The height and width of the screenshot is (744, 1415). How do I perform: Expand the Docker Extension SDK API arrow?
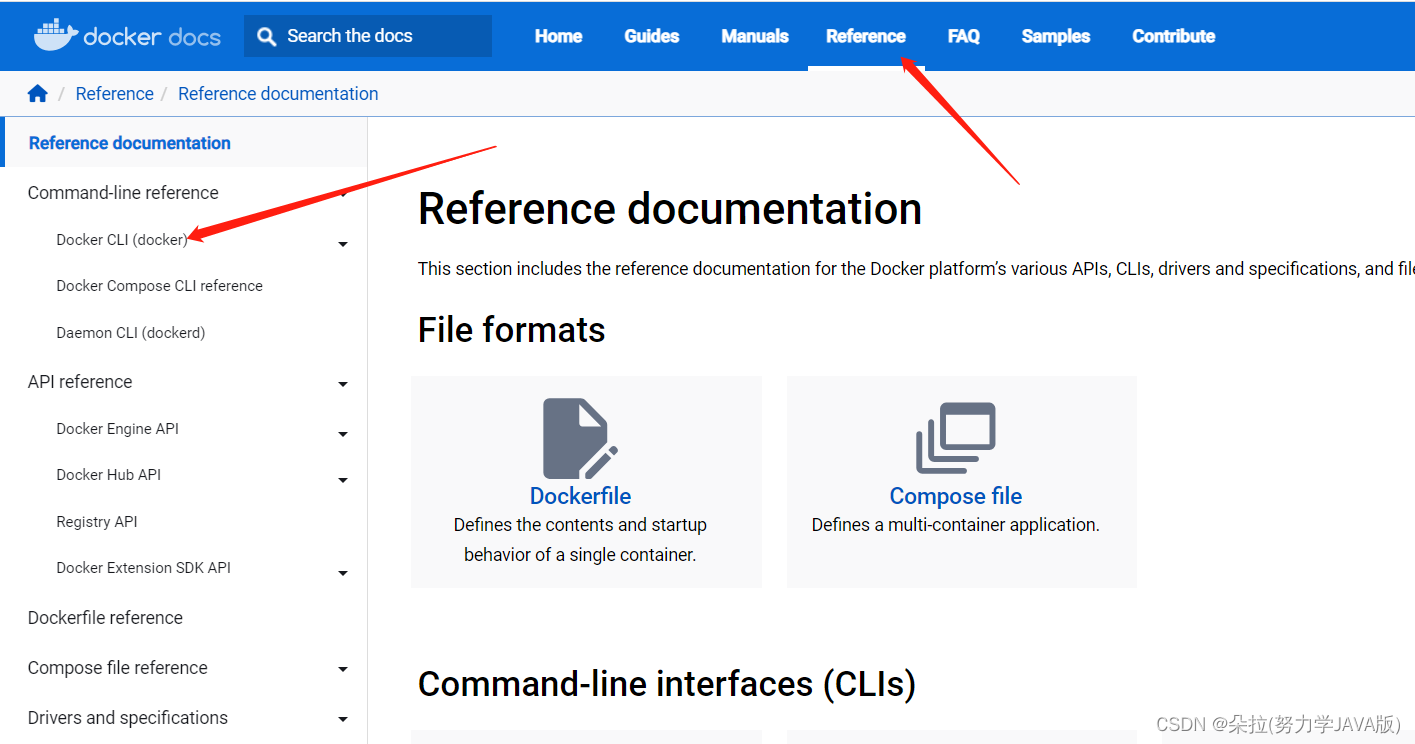click(x=343, y=573)
